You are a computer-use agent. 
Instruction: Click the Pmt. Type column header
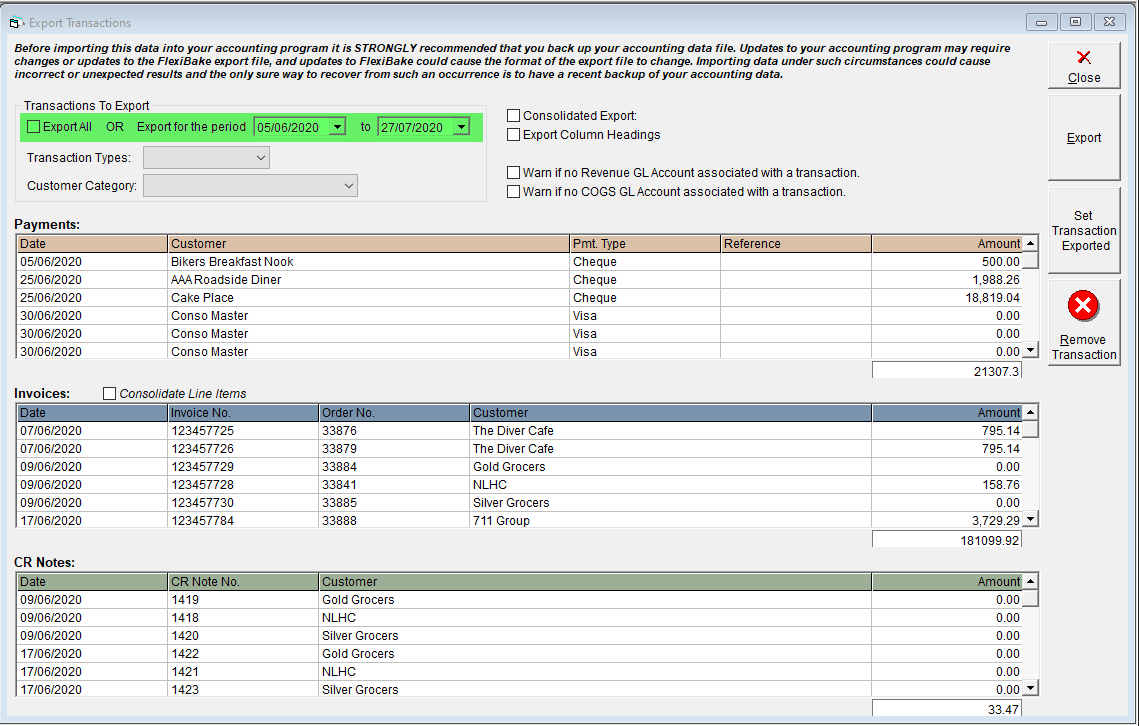646,244
